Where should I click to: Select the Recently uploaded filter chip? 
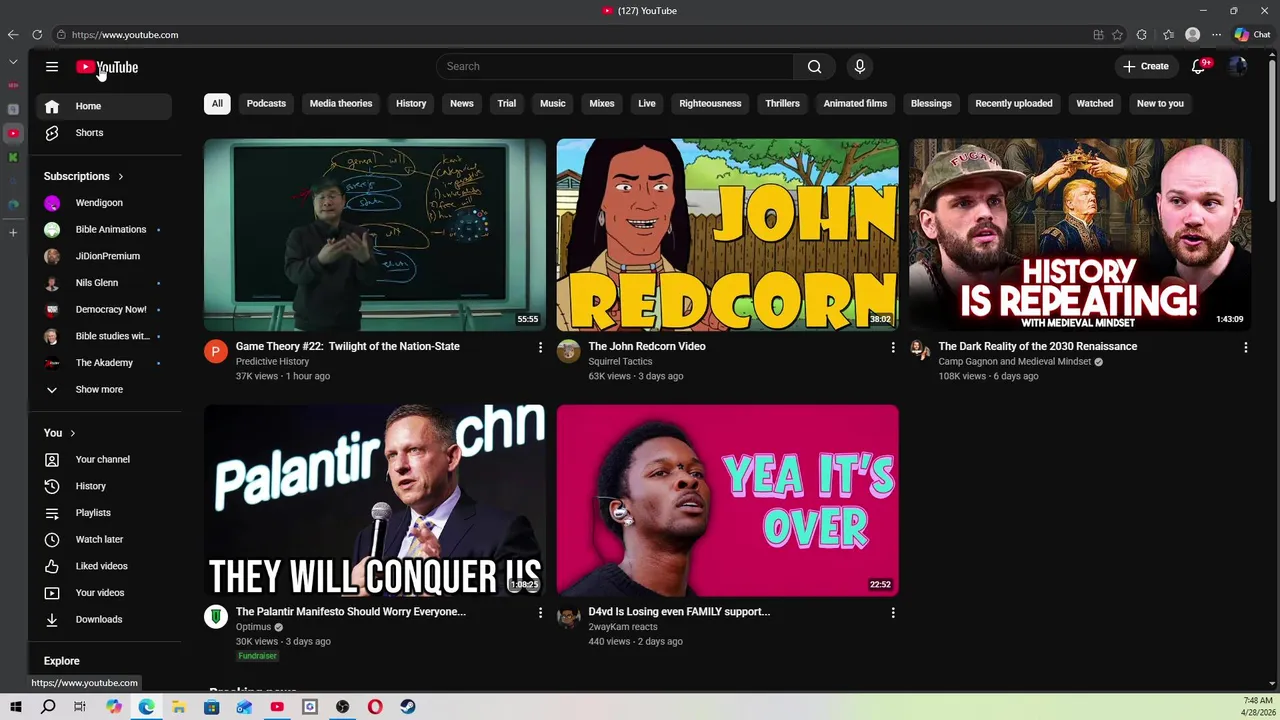pos(1014,104)
